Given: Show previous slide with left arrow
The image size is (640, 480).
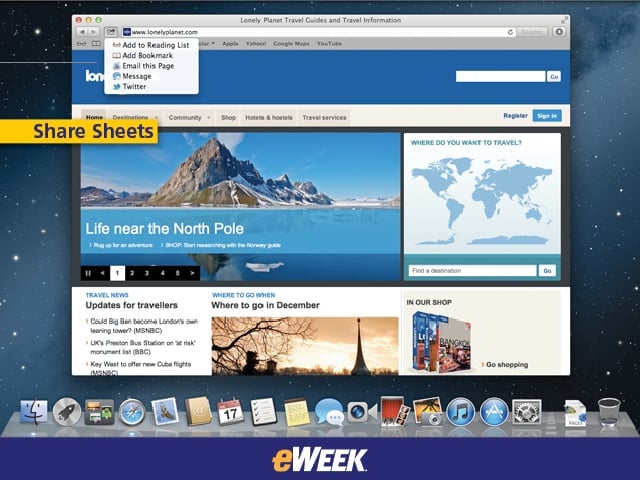Looking at the screenshot, I should (x=102, y=273).
